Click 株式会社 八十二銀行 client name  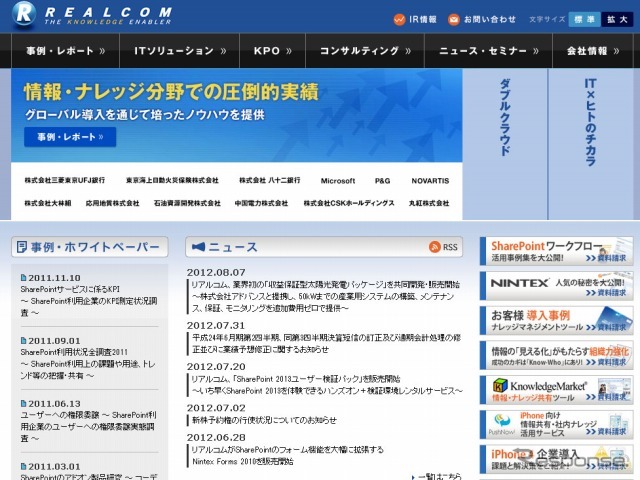coord(270,180)
